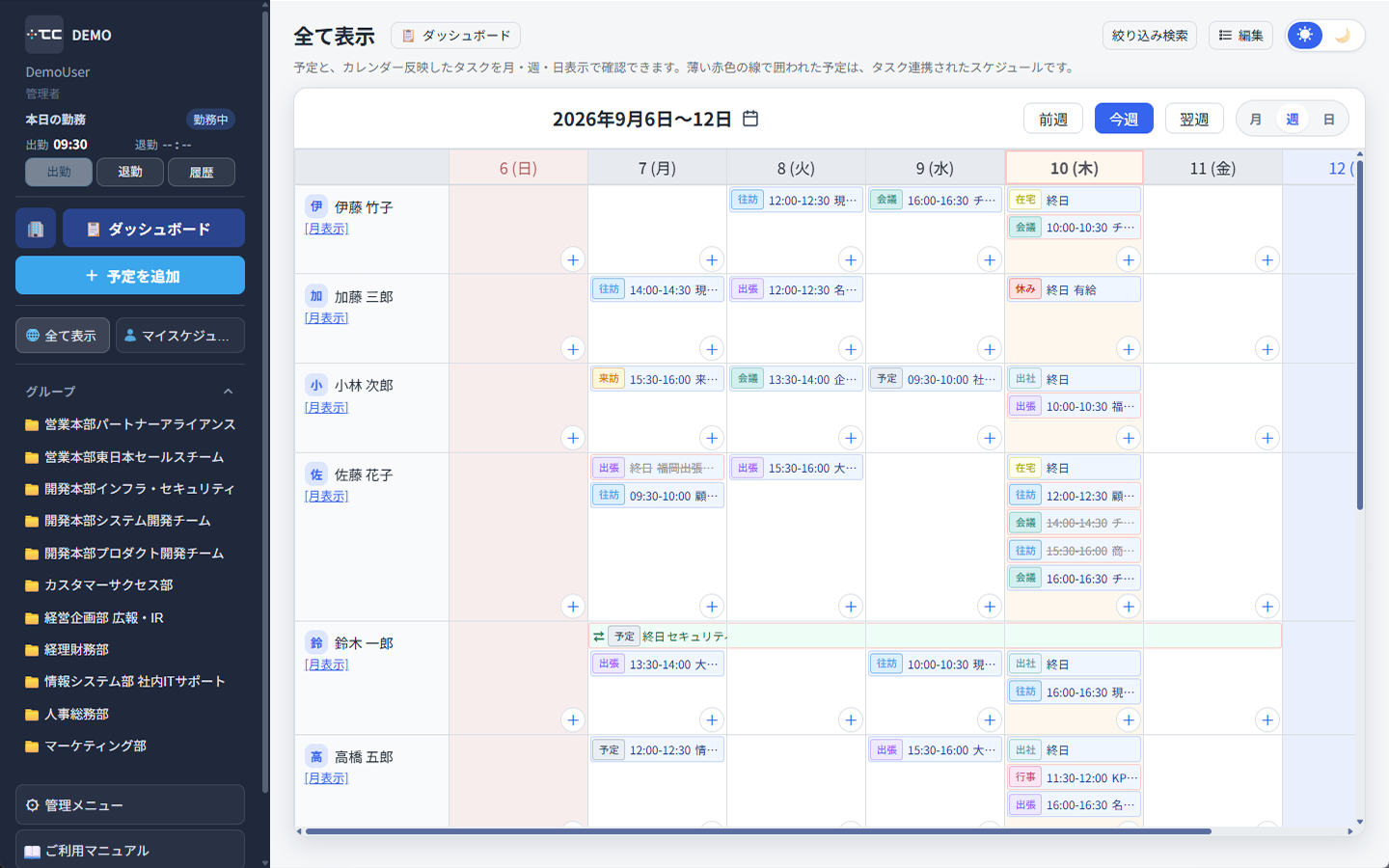Open 管理メニュー with gear icon
Image resolution: width=1389 pixels, height=868 pixels.
(130, 804)
